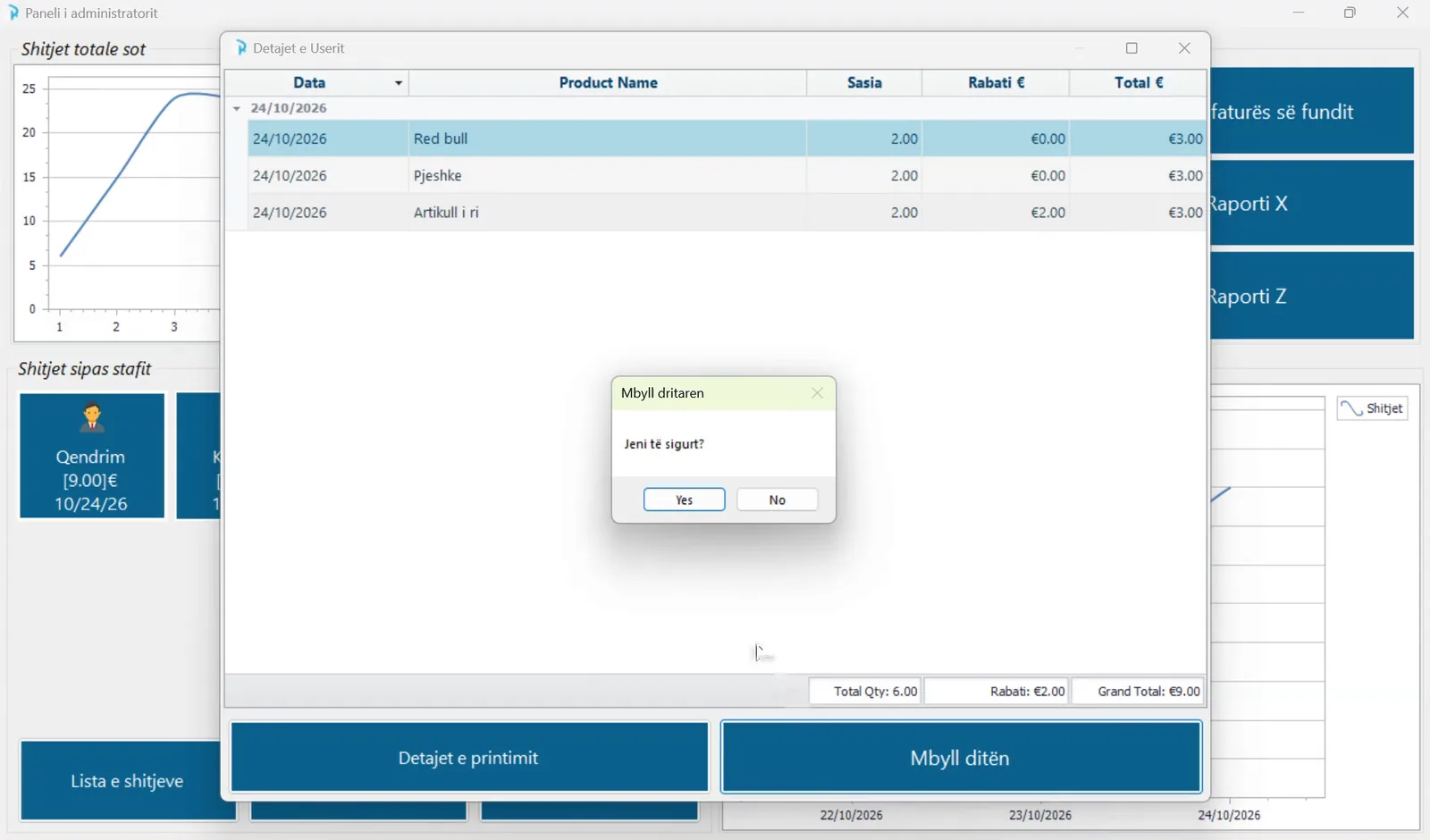Select the Pjeshke product row
Screen dimensions: 1430x840
coord(727,175)
